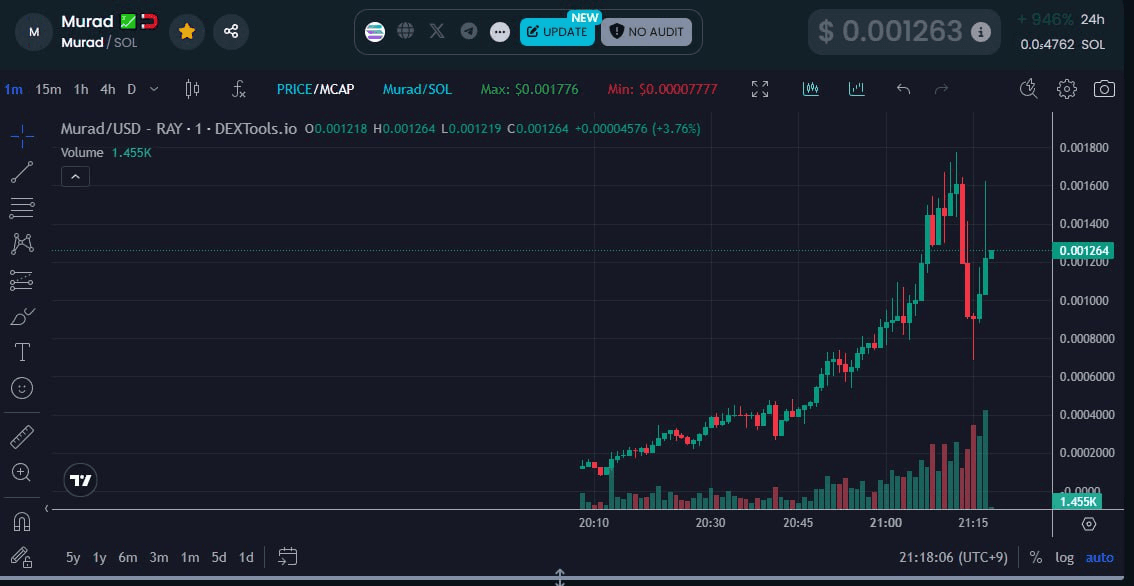The image size is (1134, 586).
Task: Open the go-to-date calendar icon
Action: (288, 556)
